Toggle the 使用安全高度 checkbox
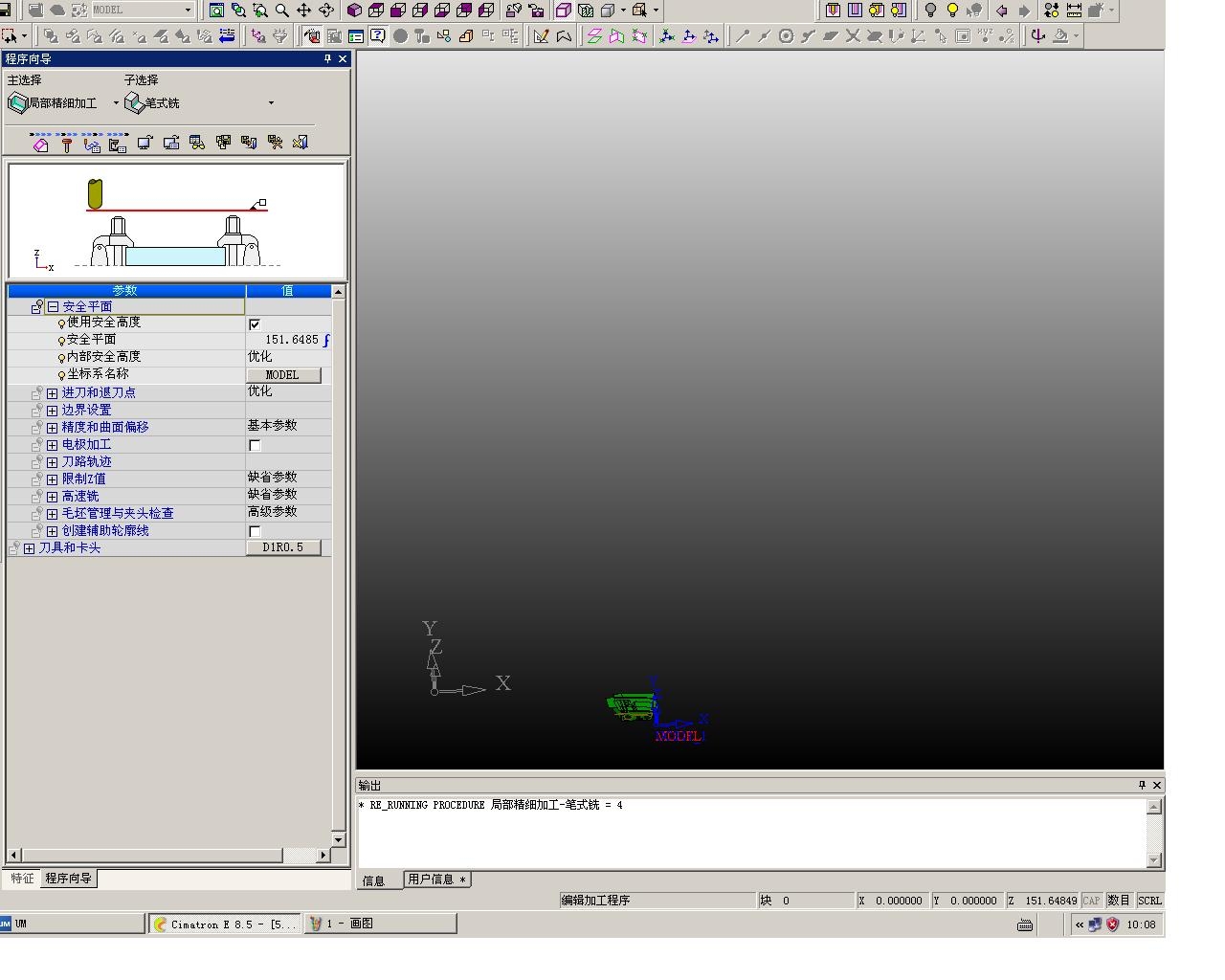 (255, 324)
